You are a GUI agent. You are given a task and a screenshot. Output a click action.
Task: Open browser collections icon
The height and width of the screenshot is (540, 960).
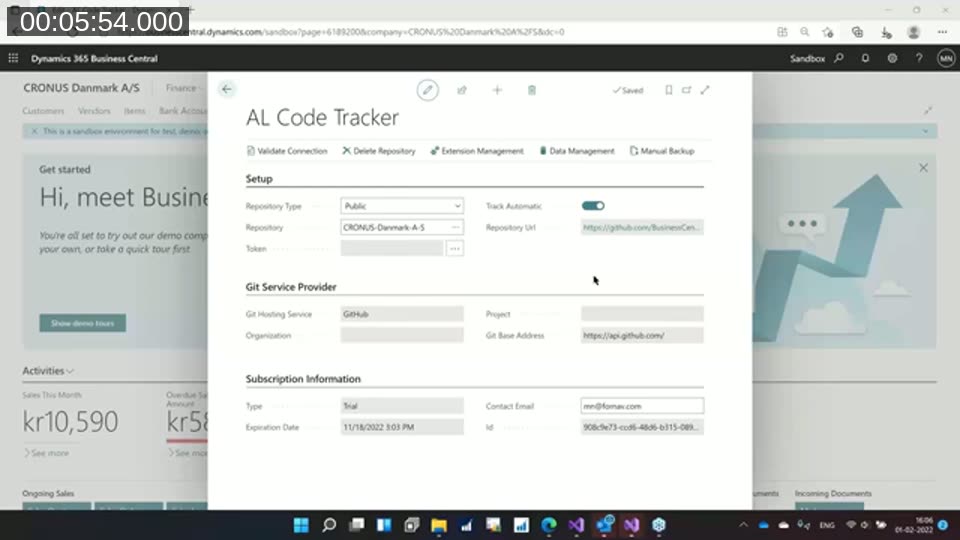click(857, 32)
